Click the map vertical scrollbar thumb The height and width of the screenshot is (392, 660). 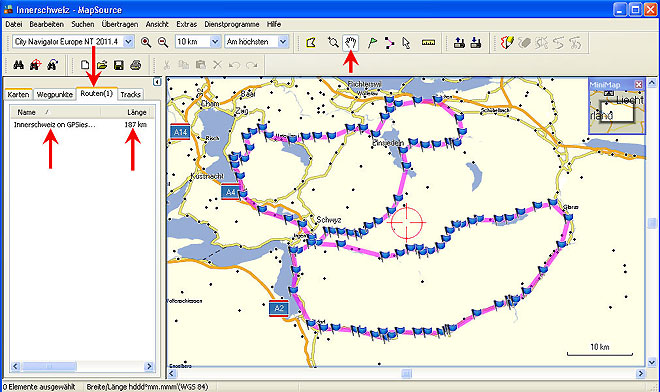tap(652, 223)
